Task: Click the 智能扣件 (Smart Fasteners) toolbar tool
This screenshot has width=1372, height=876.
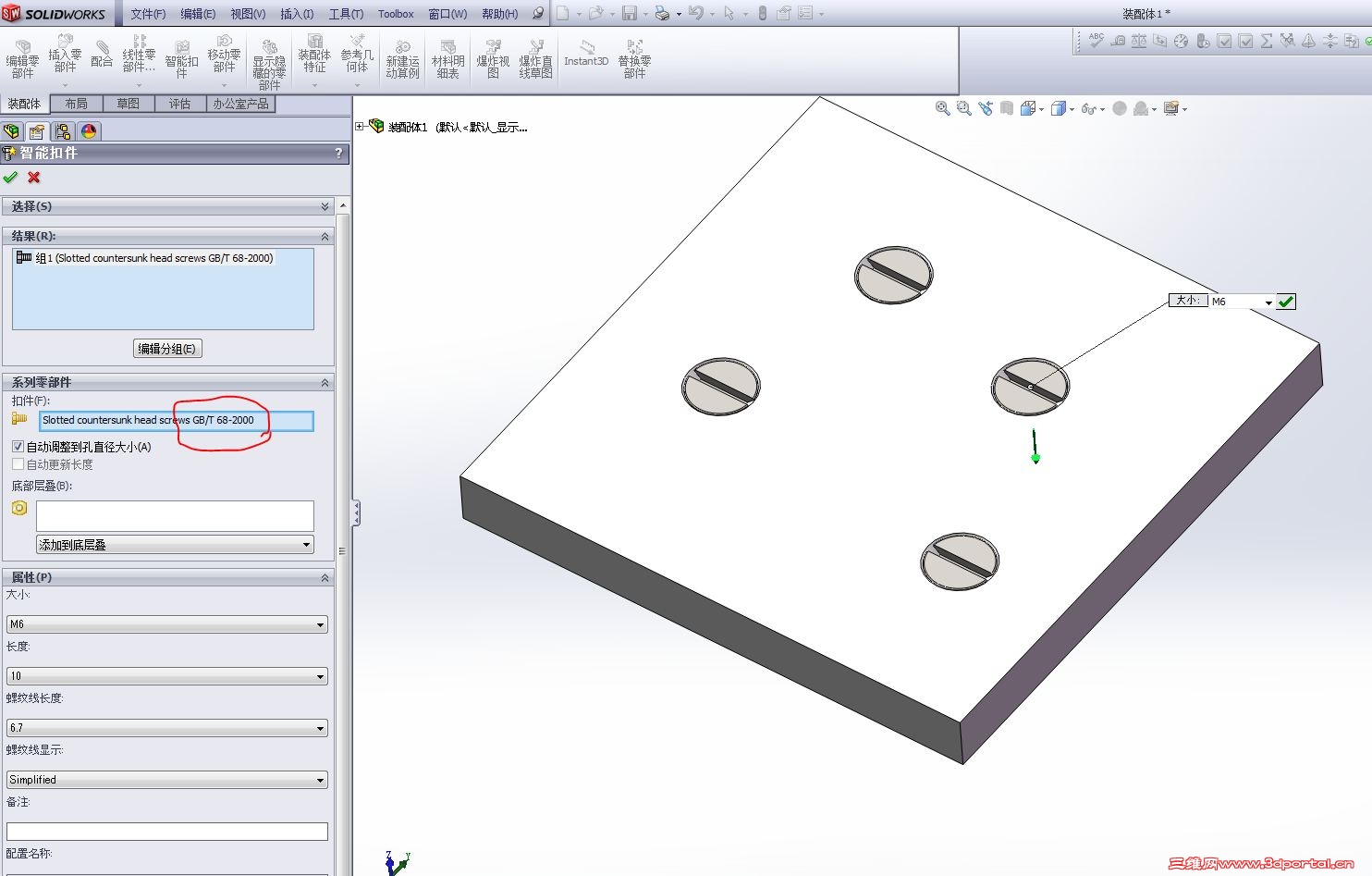Action: (181, 59)
